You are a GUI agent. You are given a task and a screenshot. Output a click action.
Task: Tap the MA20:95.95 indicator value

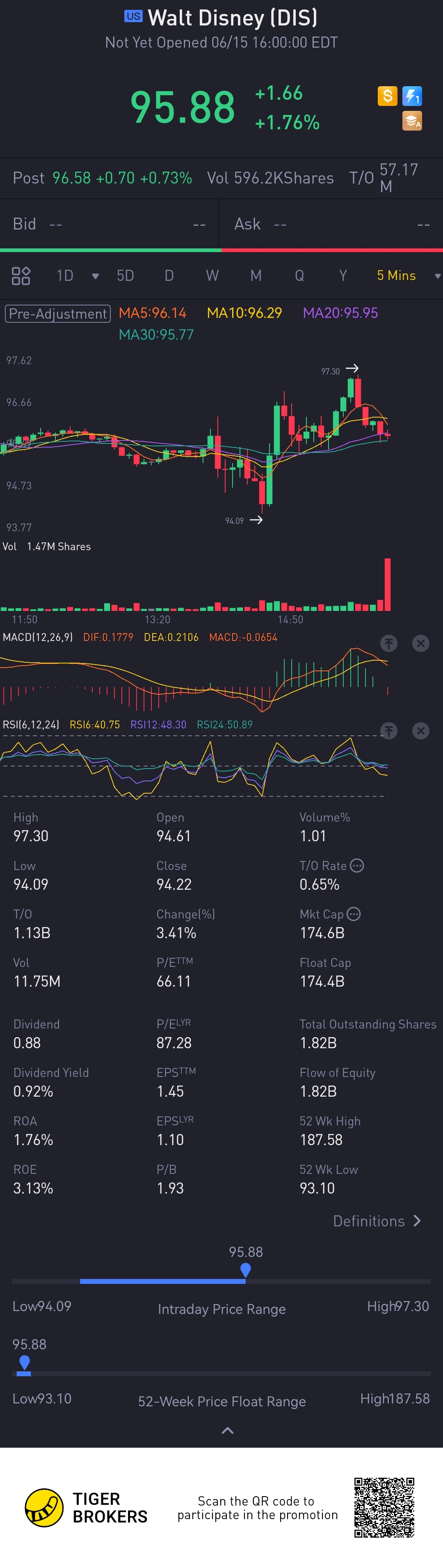click(340, 313)
